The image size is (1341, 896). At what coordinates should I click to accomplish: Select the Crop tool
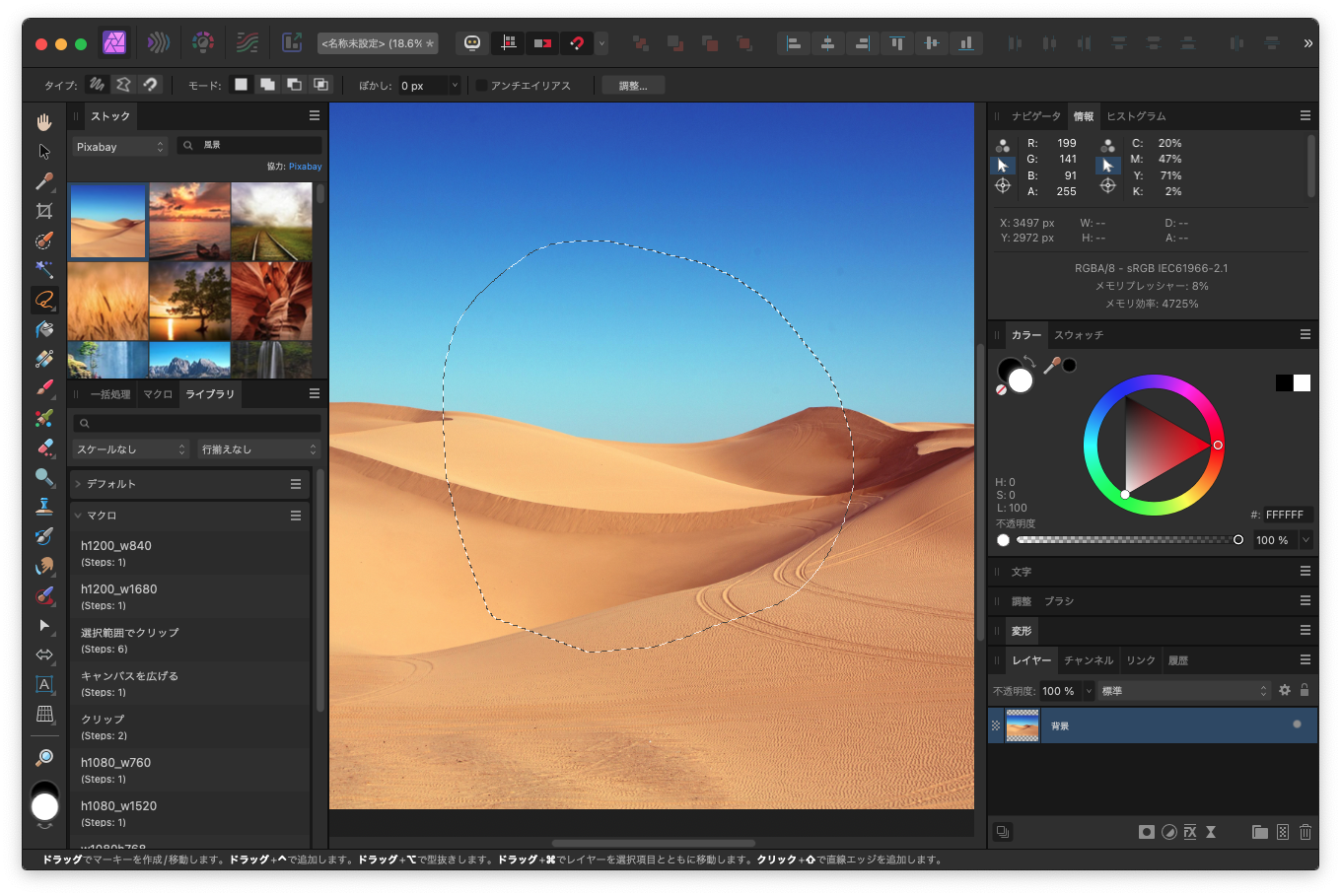pyautogui.click(x=44, y=211)
